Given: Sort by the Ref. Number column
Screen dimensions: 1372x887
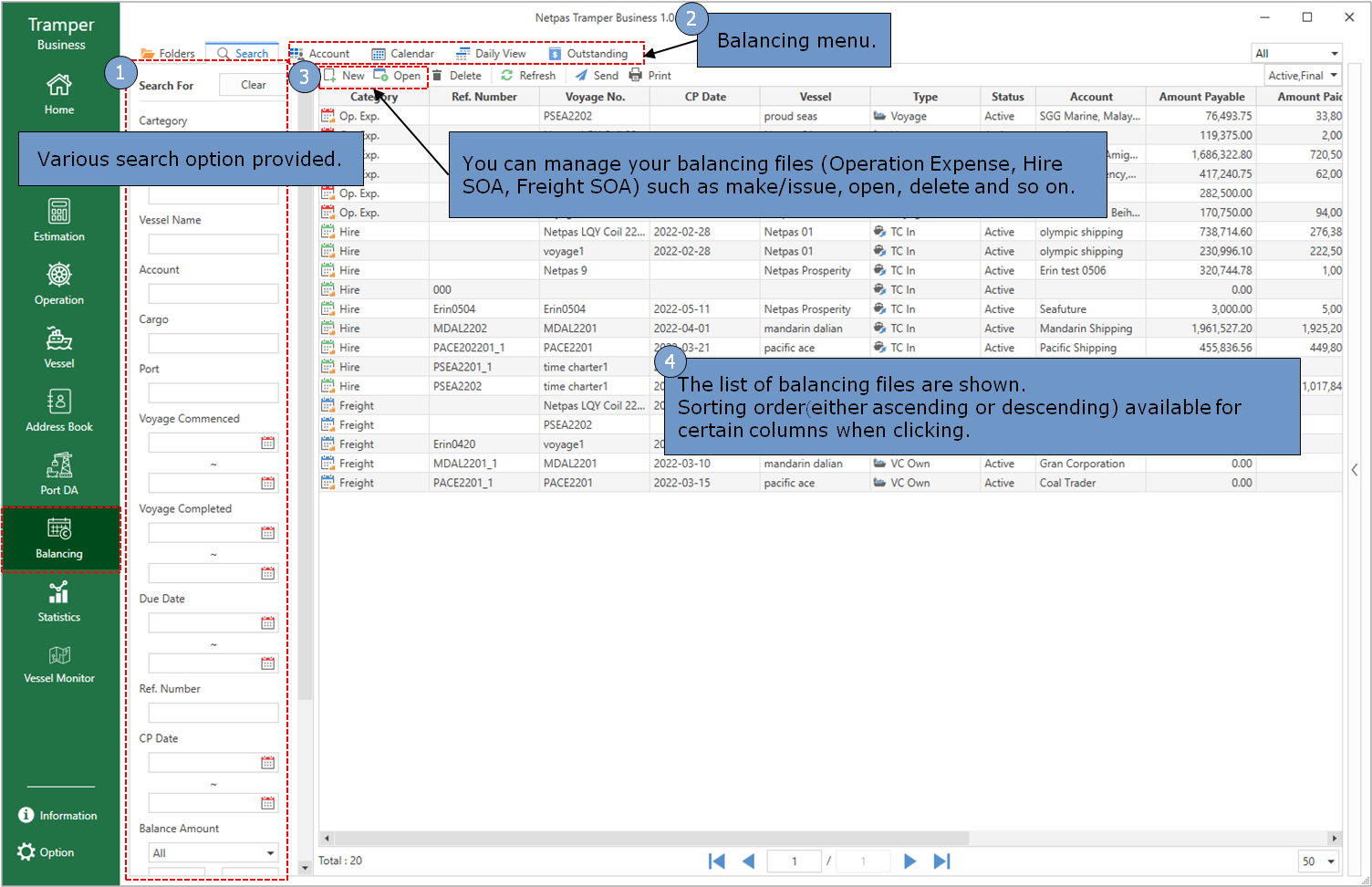Looking at the screenshot, I should pos(483,97).
